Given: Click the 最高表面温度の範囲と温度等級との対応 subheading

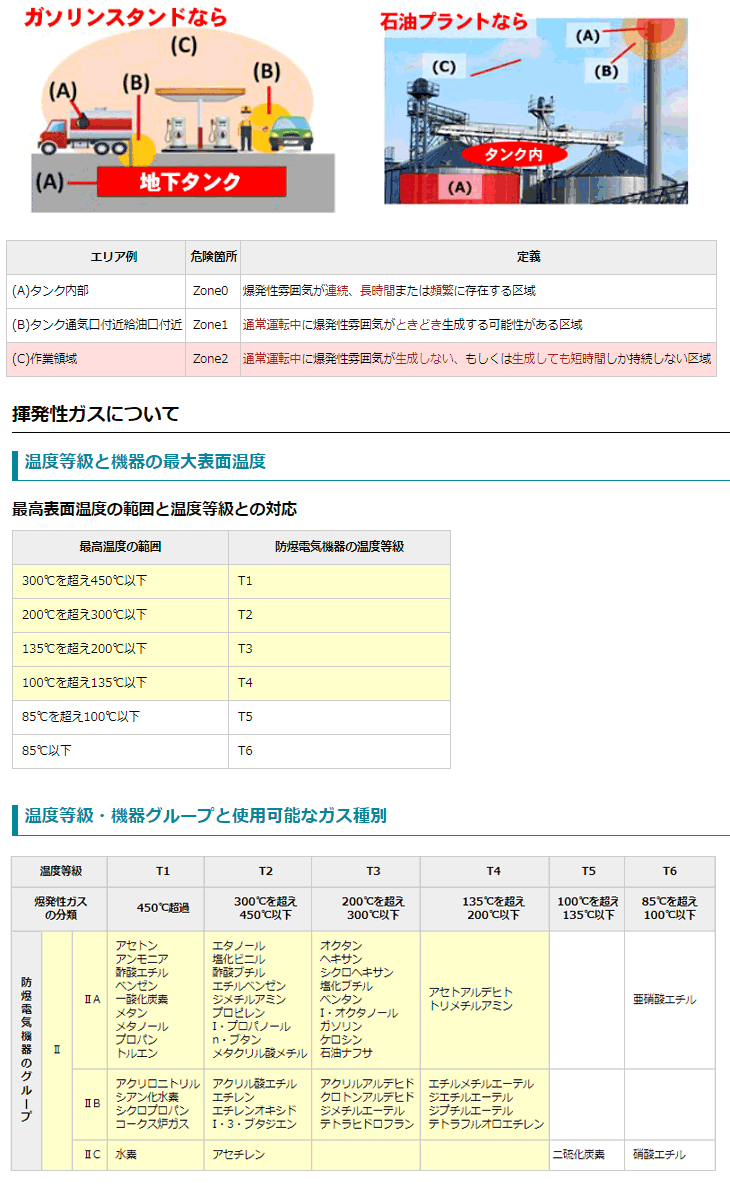Looking at the screenshot, I should point(154,509).
